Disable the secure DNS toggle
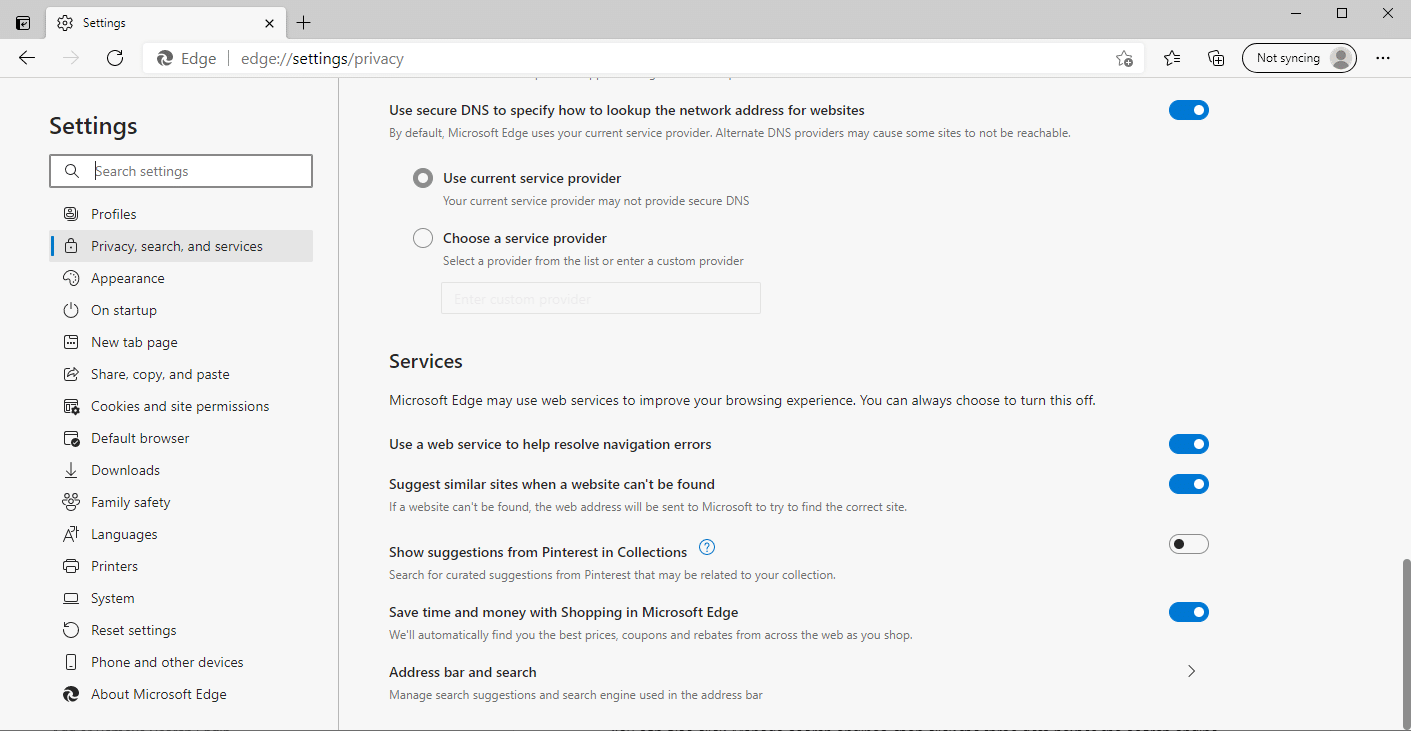 pos(1188,110)
